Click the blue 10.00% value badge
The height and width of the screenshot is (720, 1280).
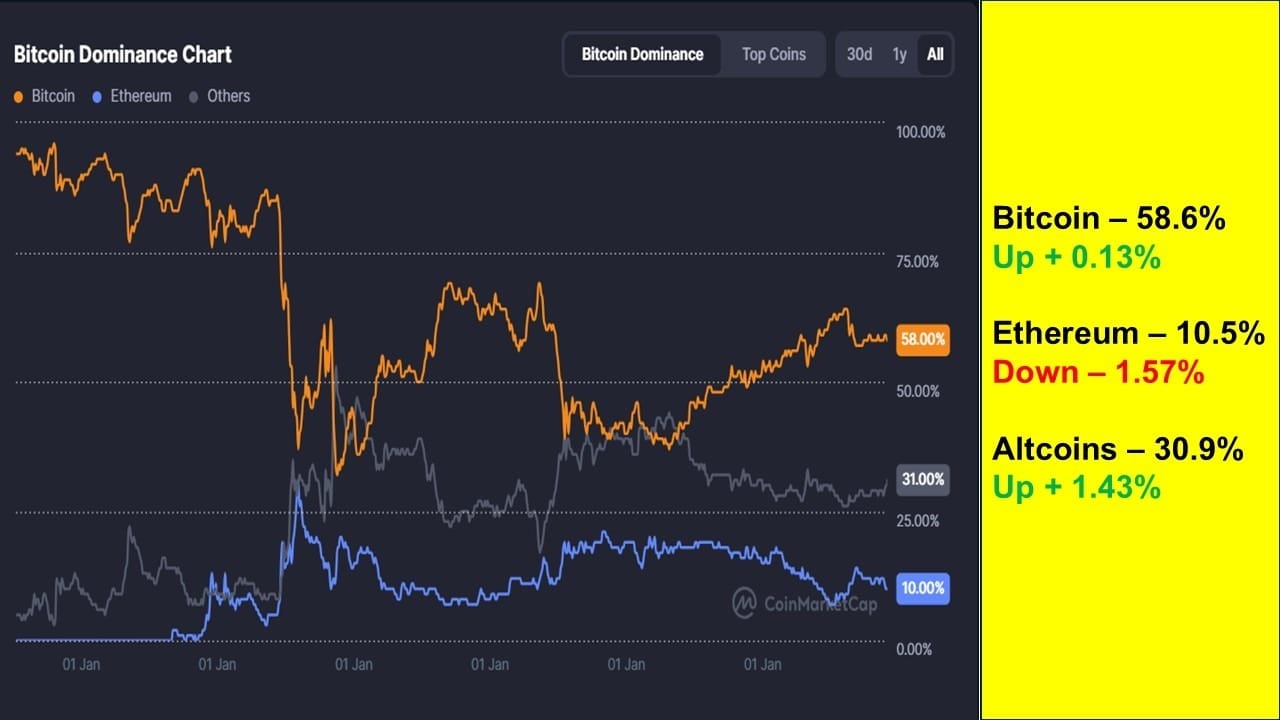[922, 588]
